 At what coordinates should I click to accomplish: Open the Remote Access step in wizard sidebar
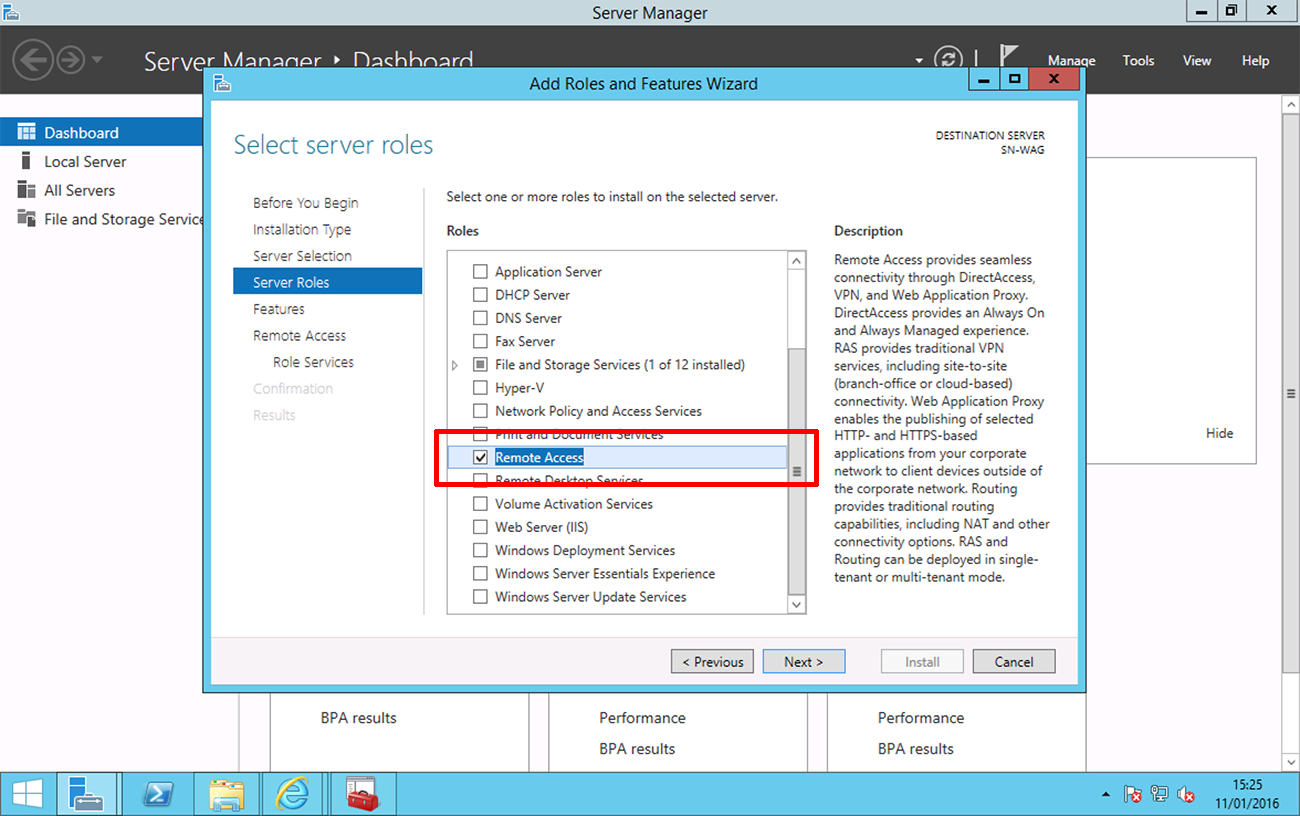coord(299,336)
